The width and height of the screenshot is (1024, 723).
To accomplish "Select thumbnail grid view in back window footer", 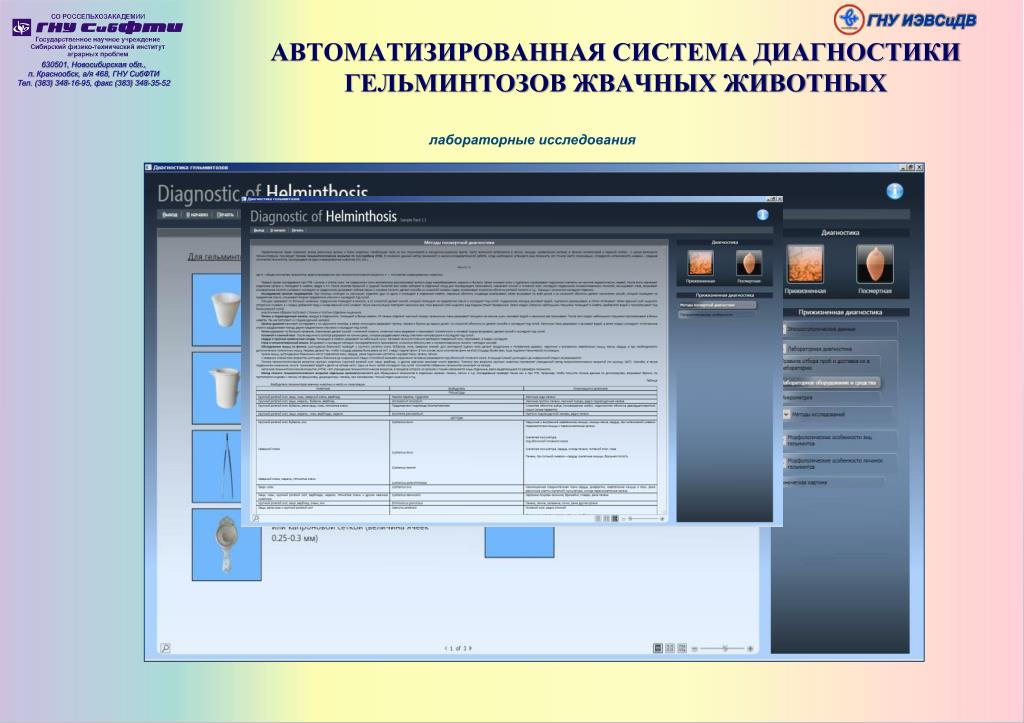I will 682,648.
